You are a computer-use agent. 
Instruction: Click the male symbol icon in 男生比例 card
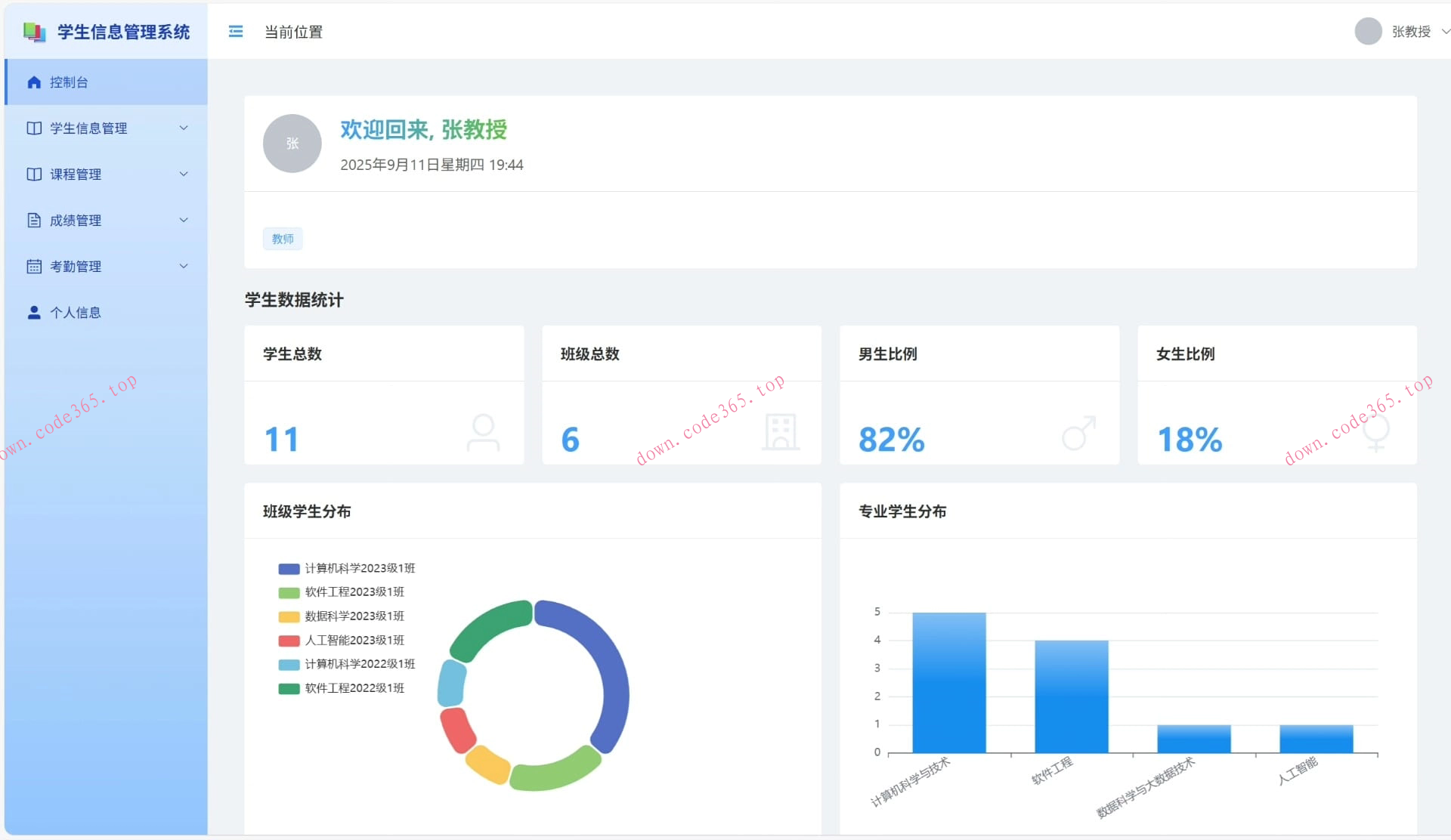[x=1078, y=433]
